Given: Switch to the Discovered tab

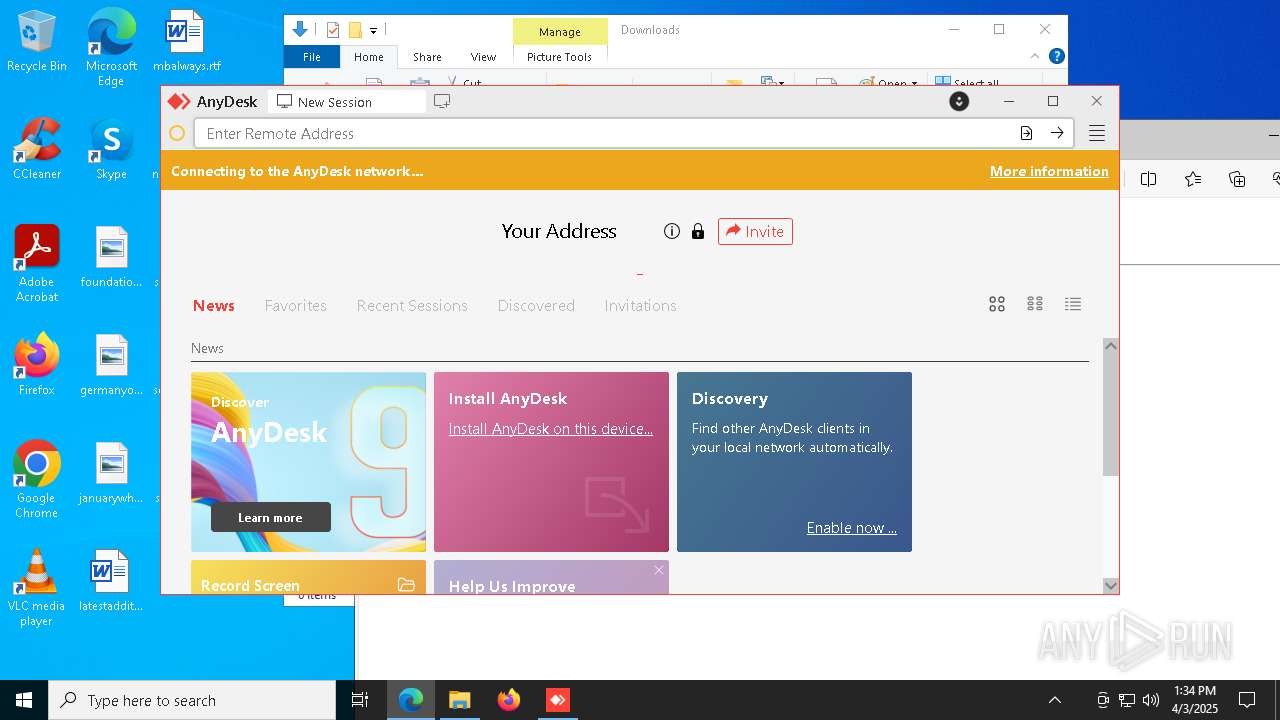Looking at the screenshot, I should (x=536, y=305).
